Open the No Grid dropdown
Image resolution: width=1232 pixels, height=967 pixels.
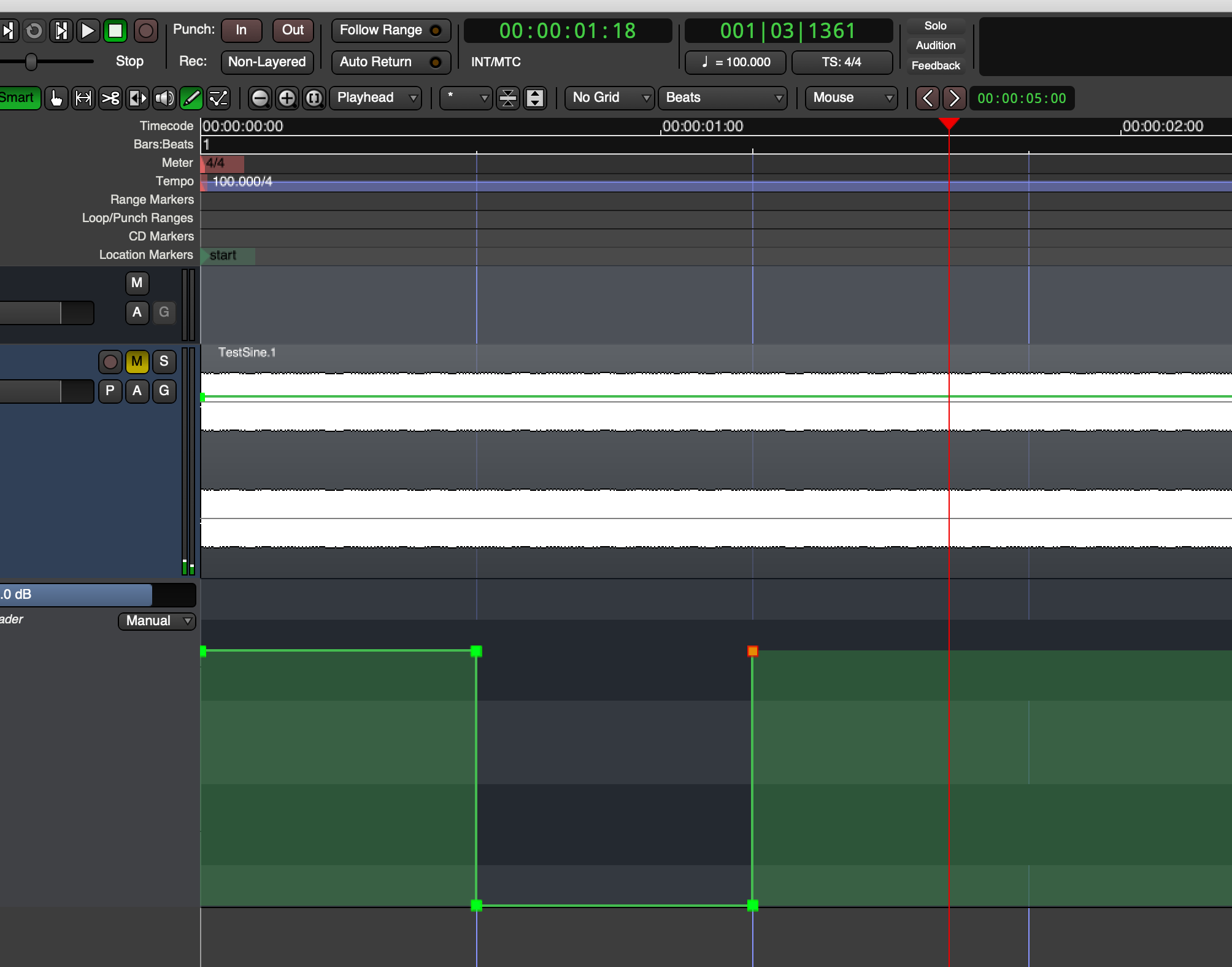[x=609, y=98]
